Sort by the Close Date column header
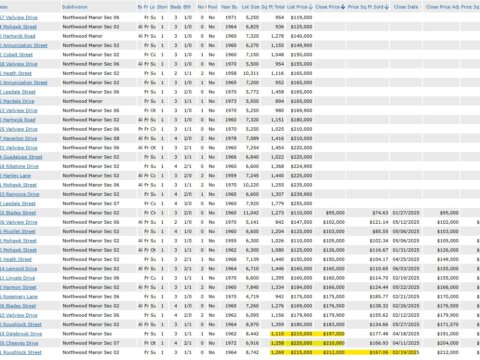The height and width of the screenshot is (360, 480). (x=406, y=7)
